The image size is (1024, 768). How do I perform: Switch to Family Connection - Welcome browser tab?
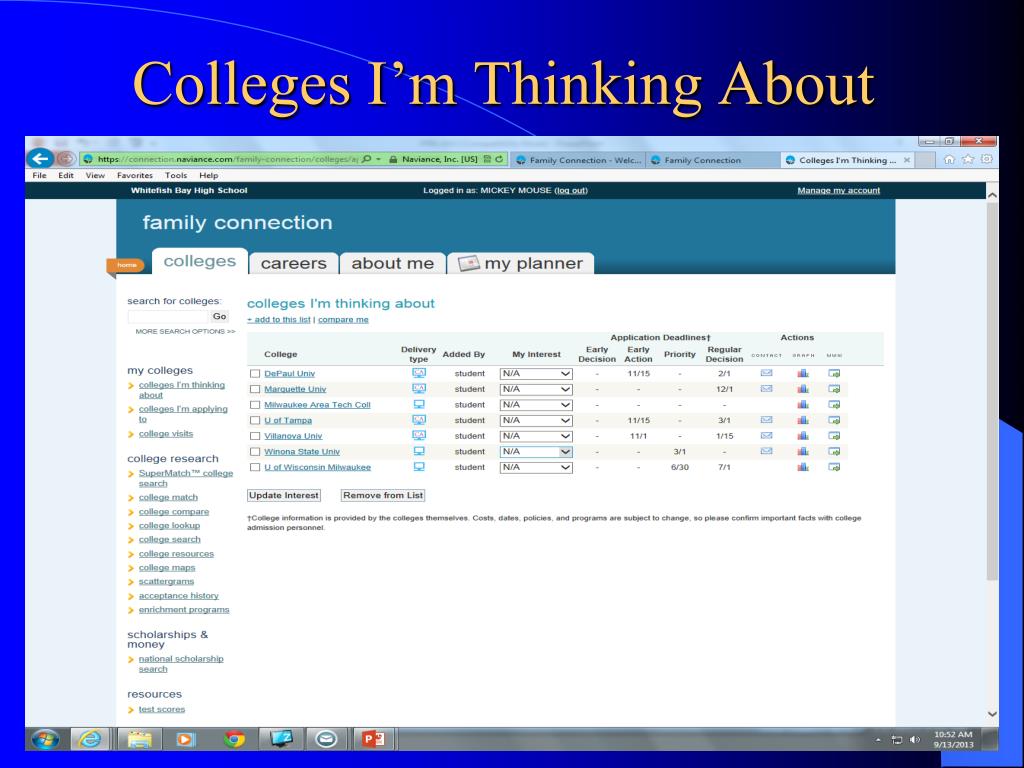point(578,160)
